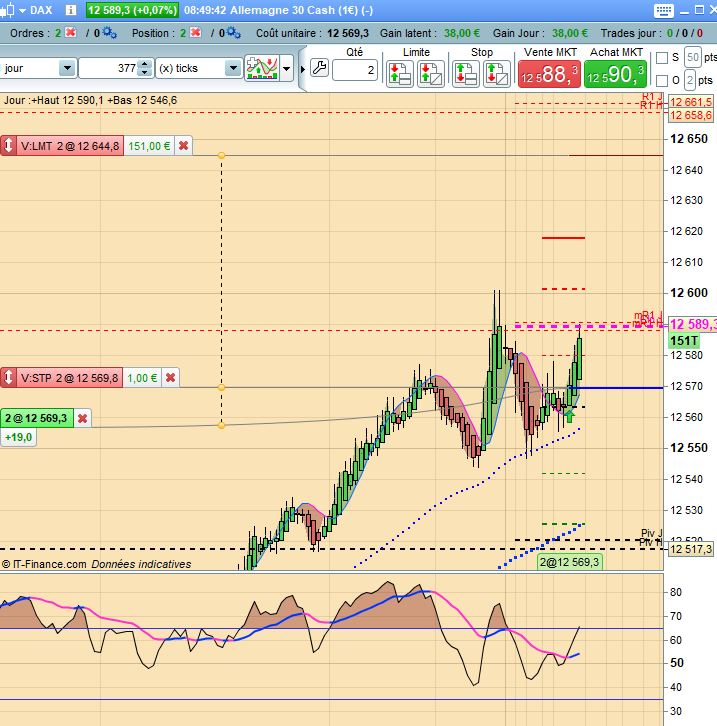Open order automation gear settings after Ordres
Screen dimensions: 717x726
tap(110, 32)
